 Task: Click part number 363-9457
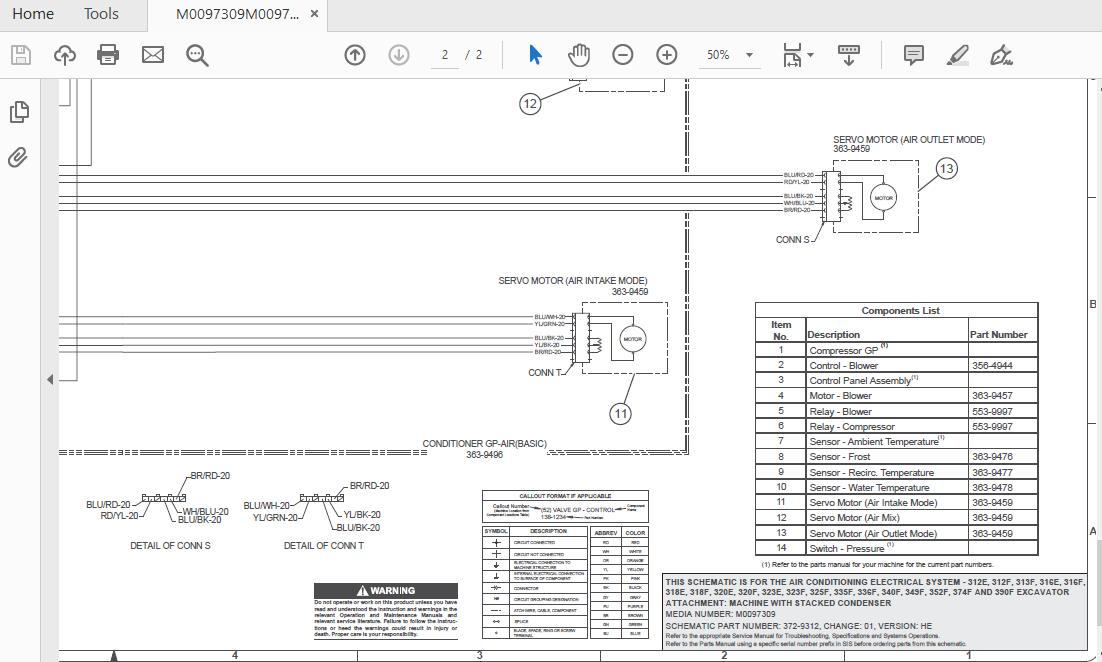pyautogui.click(x=992, y=396)
